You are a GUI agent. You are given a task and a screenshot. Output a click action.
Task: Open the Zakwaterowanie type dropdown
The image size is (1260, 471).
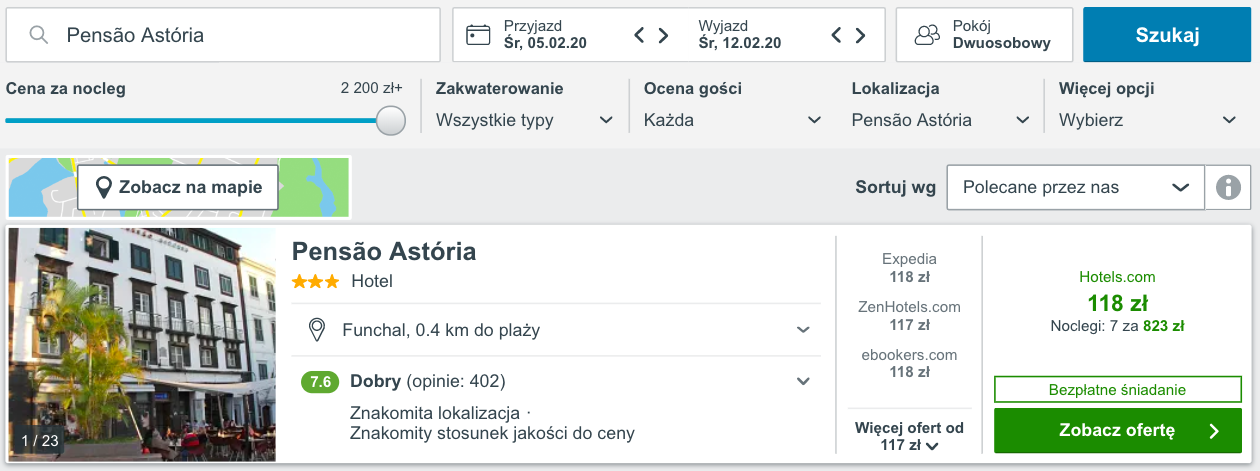(525, 120)
